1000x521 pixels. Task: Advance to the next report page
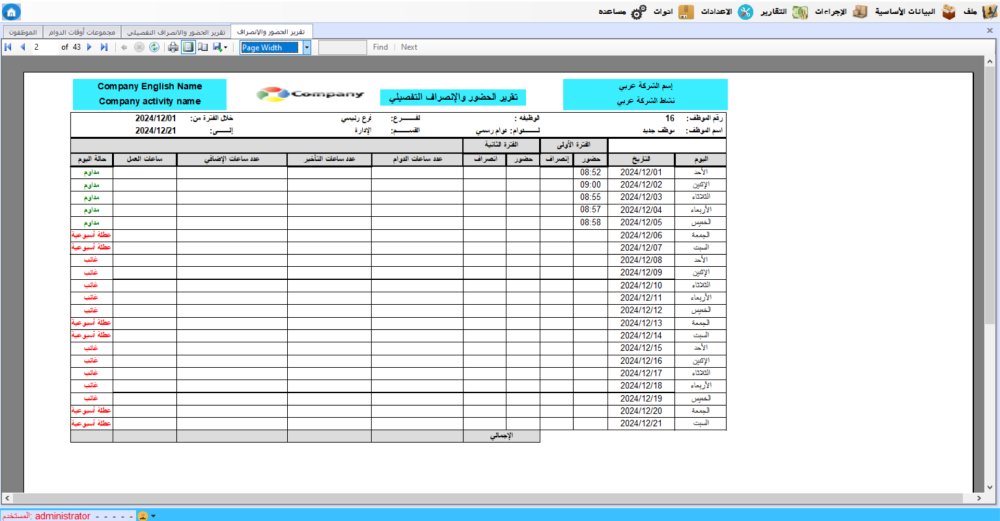(90, 47)
